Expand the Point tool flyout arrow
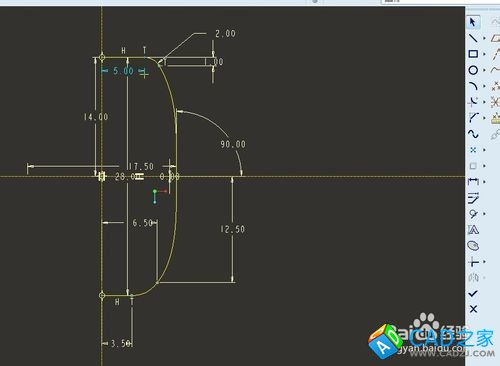 [x=484, y=150]
